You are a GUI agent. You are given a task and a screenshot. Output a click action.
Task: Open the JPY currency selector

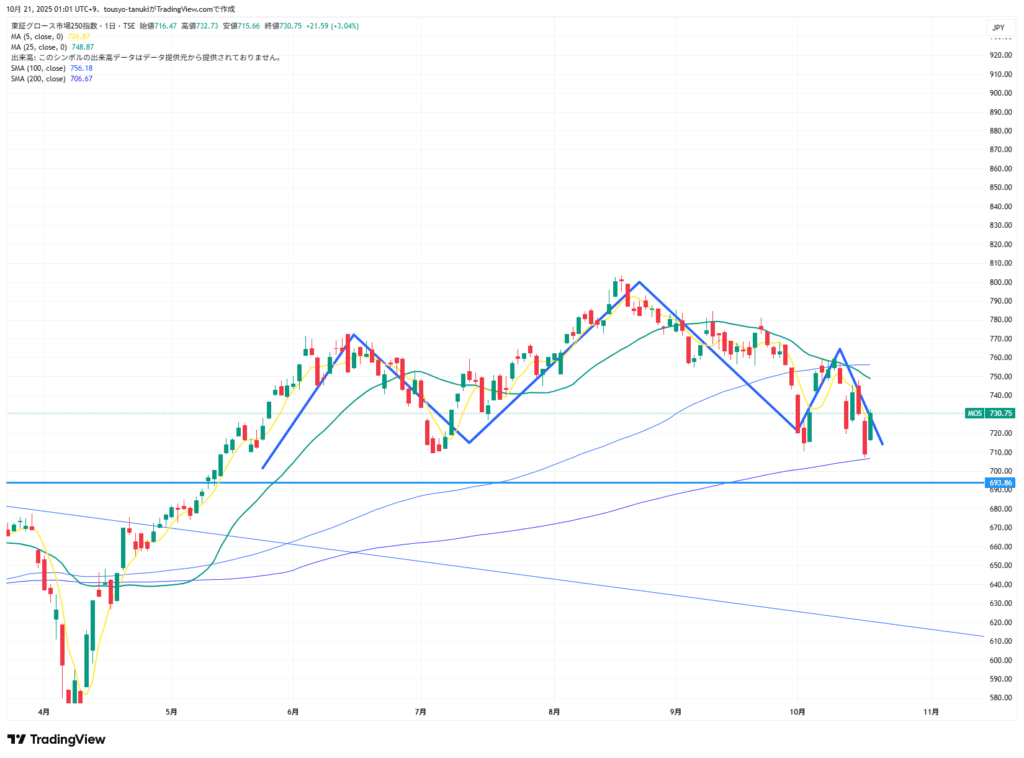tap(998, 27)
